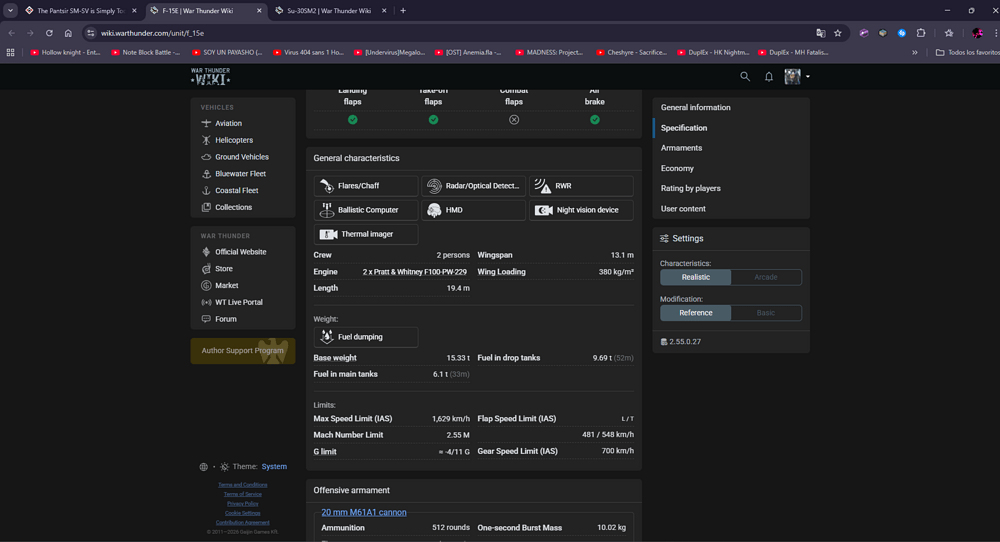Click the Flares/Chaff feature icon
This screenshot has width=1000, height=542.
coord(328,186)
